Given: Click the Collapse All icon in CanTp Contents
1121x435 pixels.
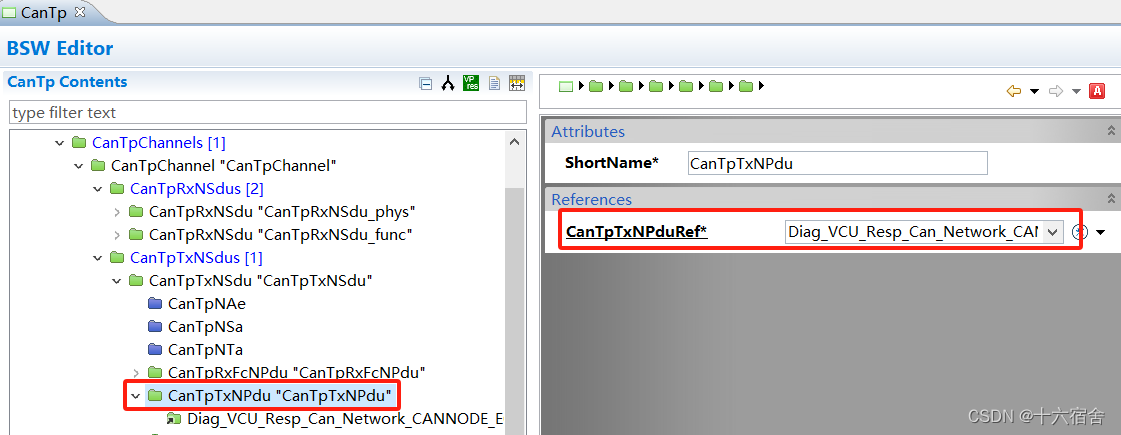Looking at the screenshot, I should pyautogui.click(x=425, y=84).
